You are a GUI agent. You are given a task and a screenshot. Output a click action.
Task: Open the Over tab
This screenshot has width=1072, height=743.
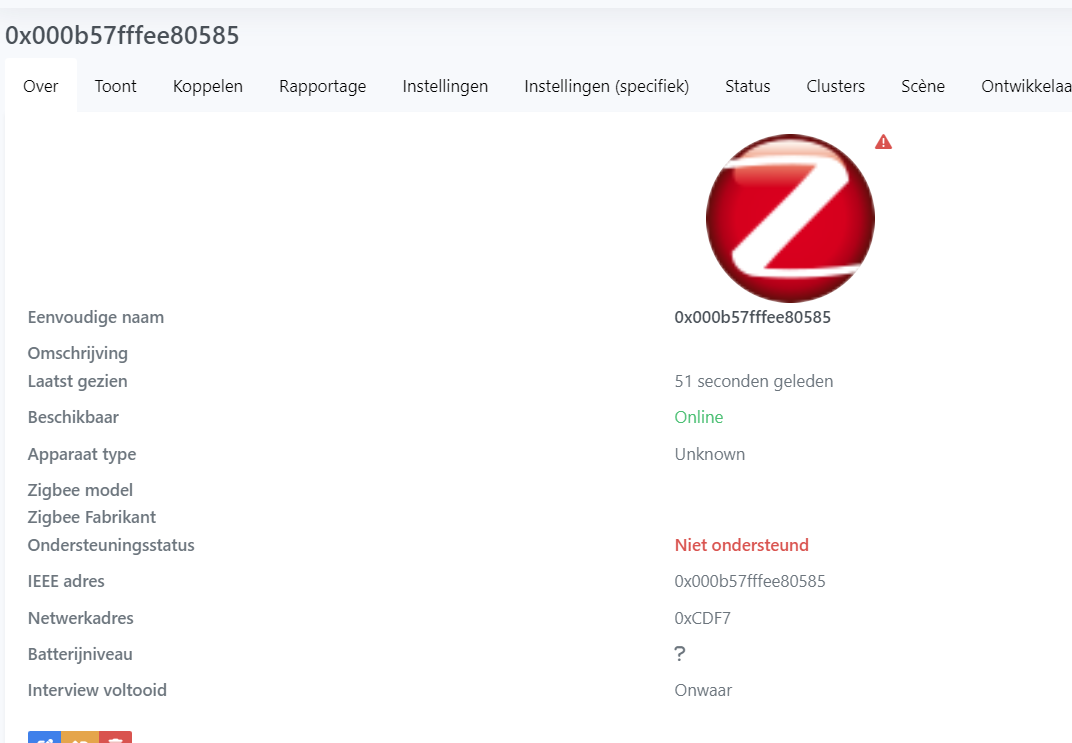pos(41,86)
